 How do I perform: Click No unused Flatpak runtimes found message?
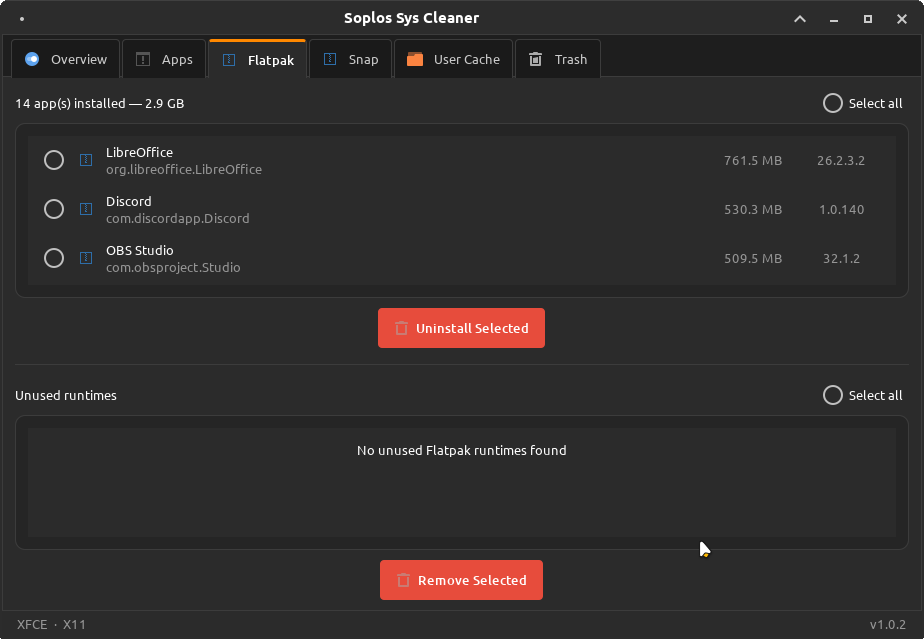click(461, 450)
